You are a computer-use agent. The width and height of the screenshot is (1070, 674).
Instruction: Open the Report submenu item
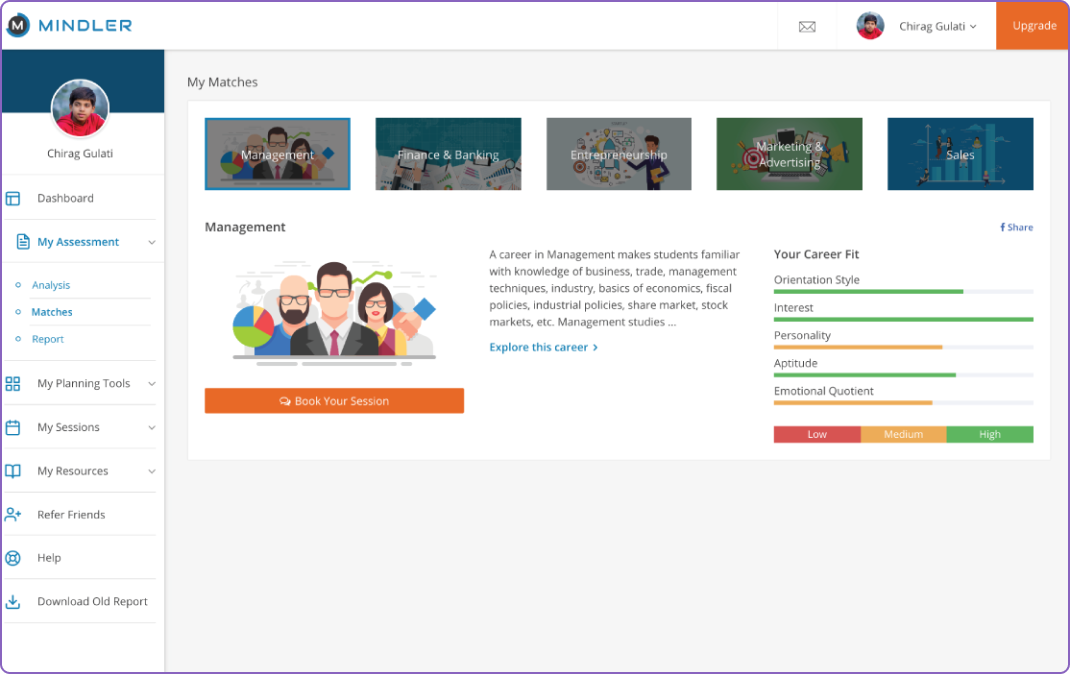[x=48, y=339]
